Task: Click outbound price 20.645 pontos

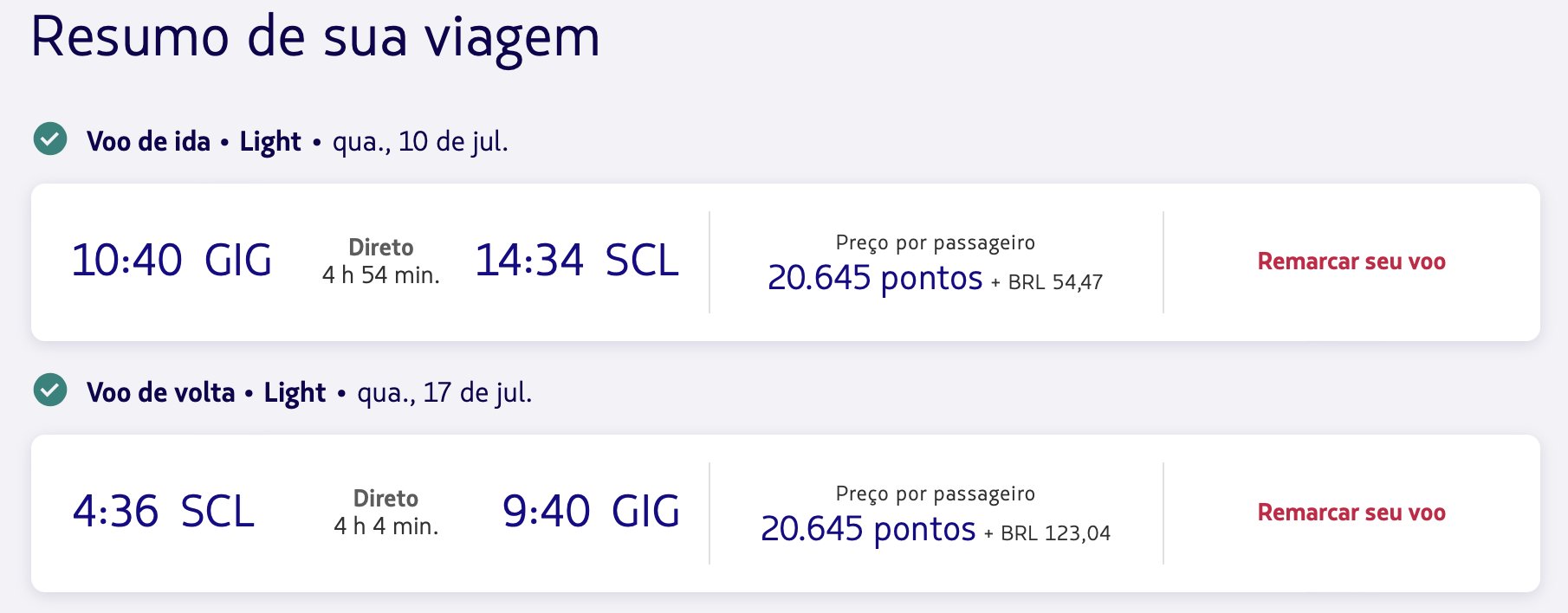Action: click(875, 278)
